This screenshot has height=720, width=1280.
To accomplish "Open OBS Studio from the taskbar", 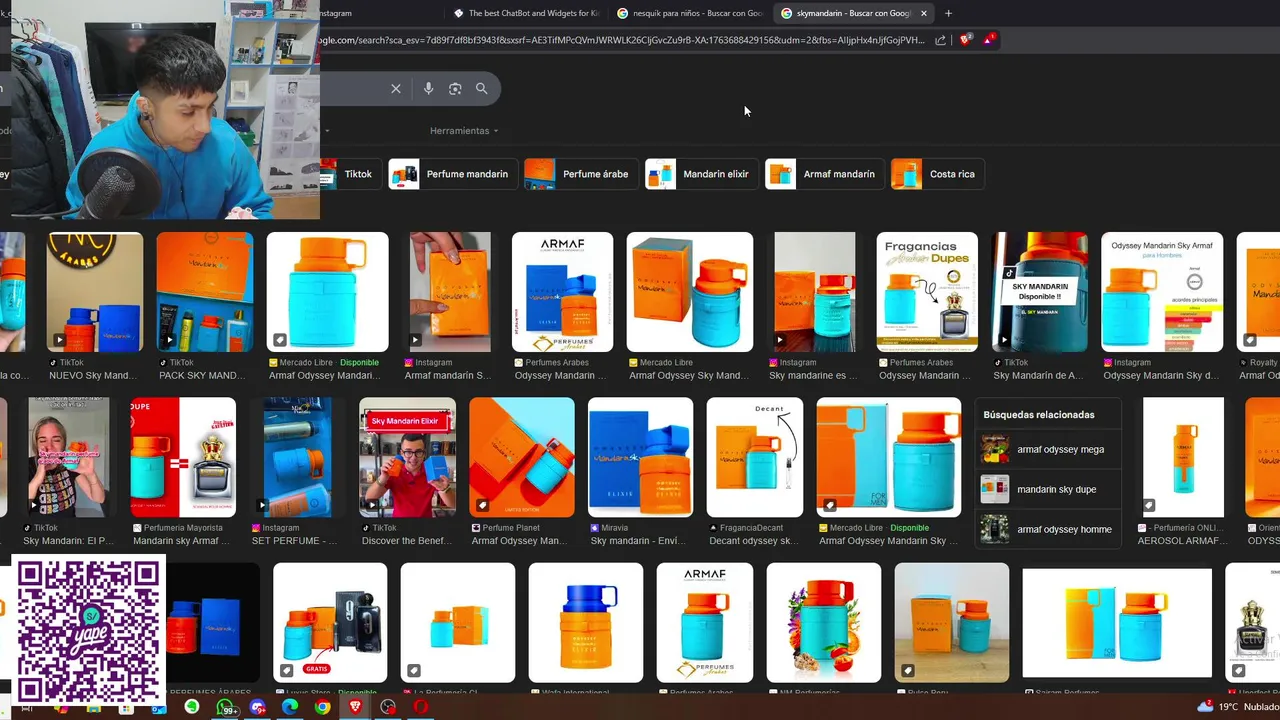I will [388, 708].
